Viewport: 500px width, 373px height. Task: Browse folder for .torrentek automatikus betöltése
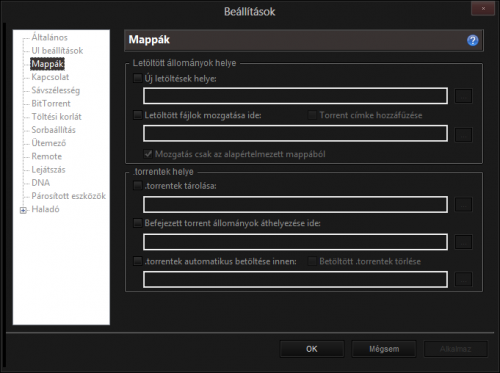463,279
